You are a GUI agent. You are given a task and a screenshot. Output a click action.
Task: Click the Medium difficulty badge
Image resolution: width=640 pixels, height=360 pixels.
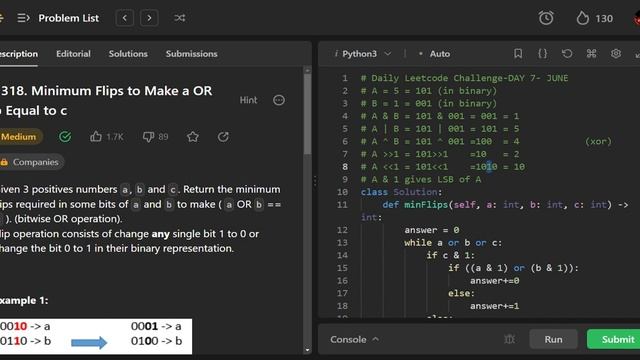[x=20, y=137]
